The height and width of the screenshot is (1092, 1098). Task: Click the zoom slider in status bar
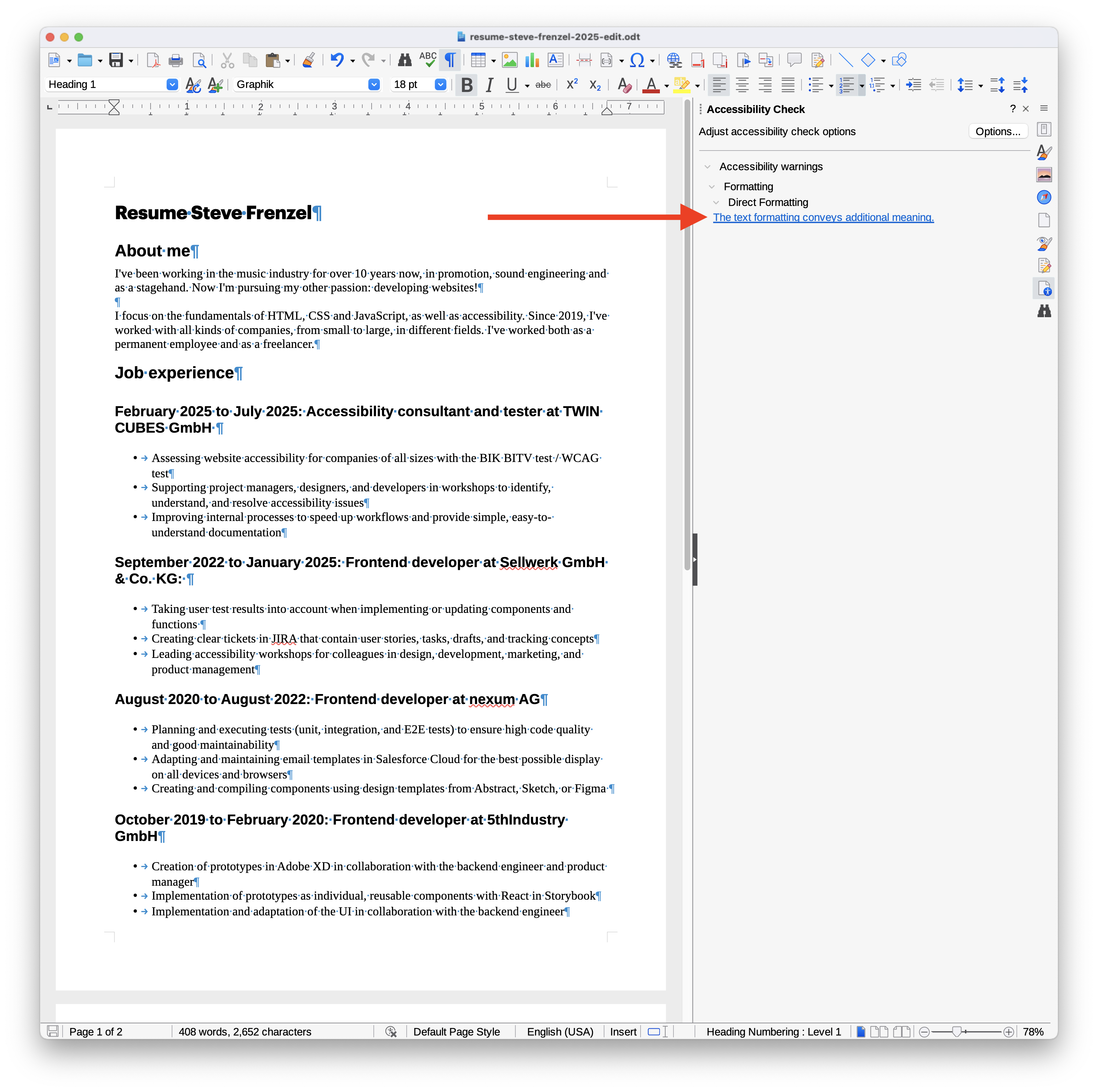[957, 1032]
